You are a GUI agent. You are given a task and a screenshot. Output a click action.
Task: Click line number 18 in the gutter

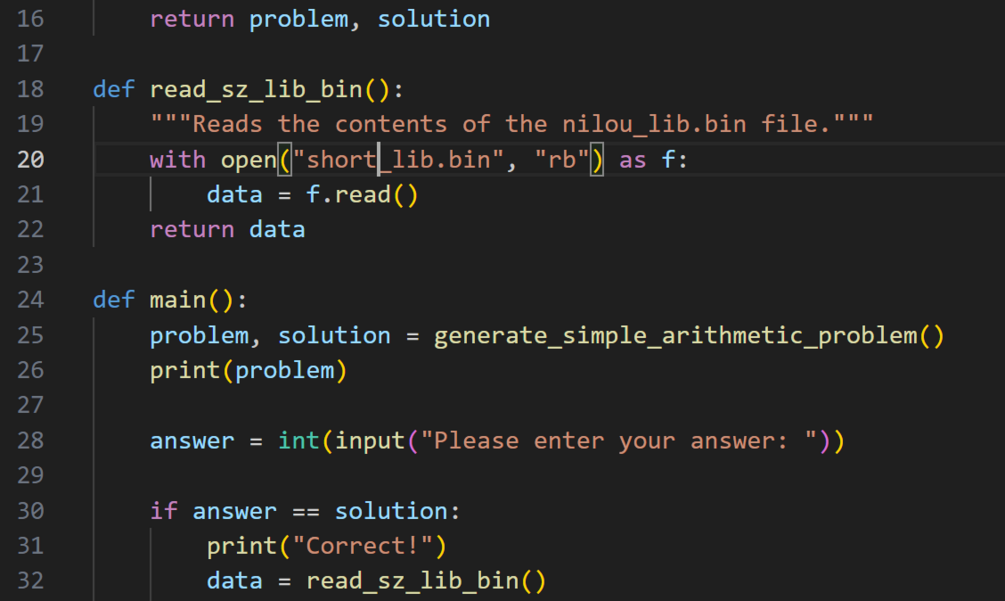[31, 89]
